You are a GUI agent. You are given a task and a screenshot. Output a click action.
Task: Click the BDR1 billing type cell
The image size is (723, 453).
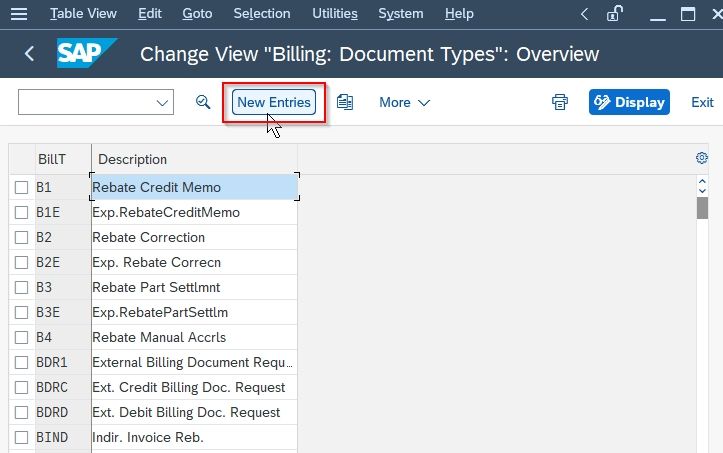click(x=63, y=362)
